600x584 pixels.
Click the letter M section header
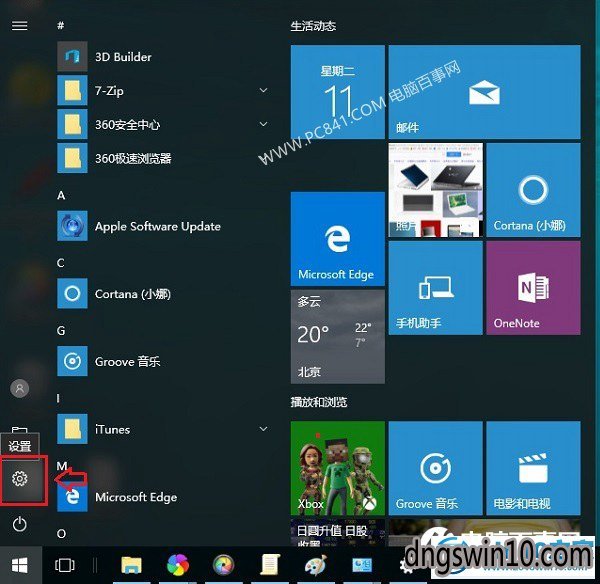pyautogui.click(x=62, y=466)
